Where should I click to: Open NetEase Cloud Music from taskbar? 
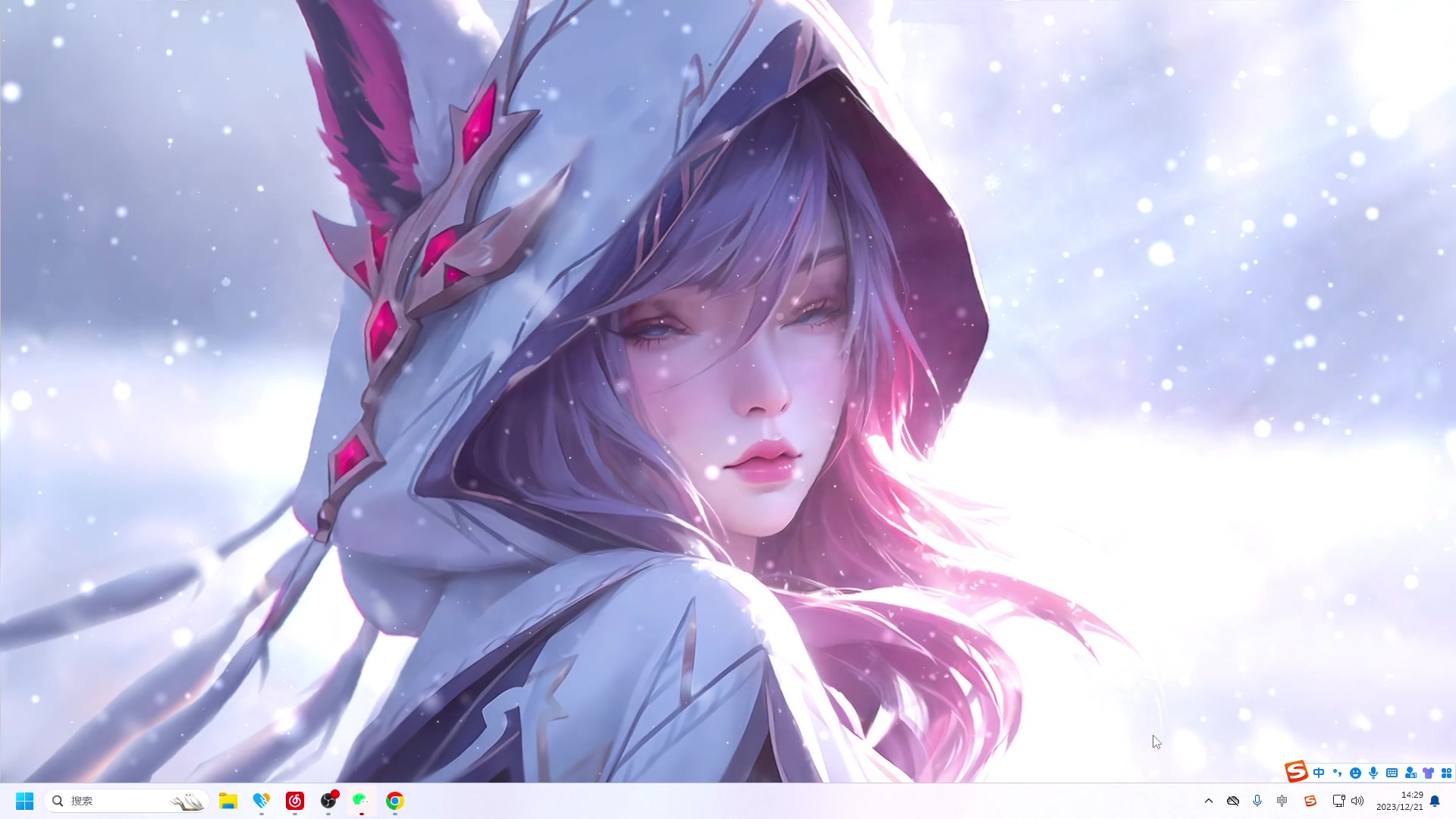coord(295,801)
